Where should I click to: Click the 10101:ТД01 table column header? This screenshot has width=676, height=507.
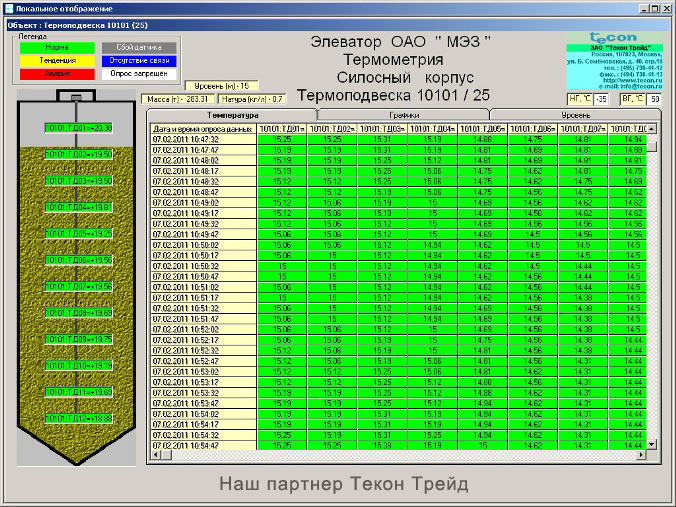coord(282,128)
